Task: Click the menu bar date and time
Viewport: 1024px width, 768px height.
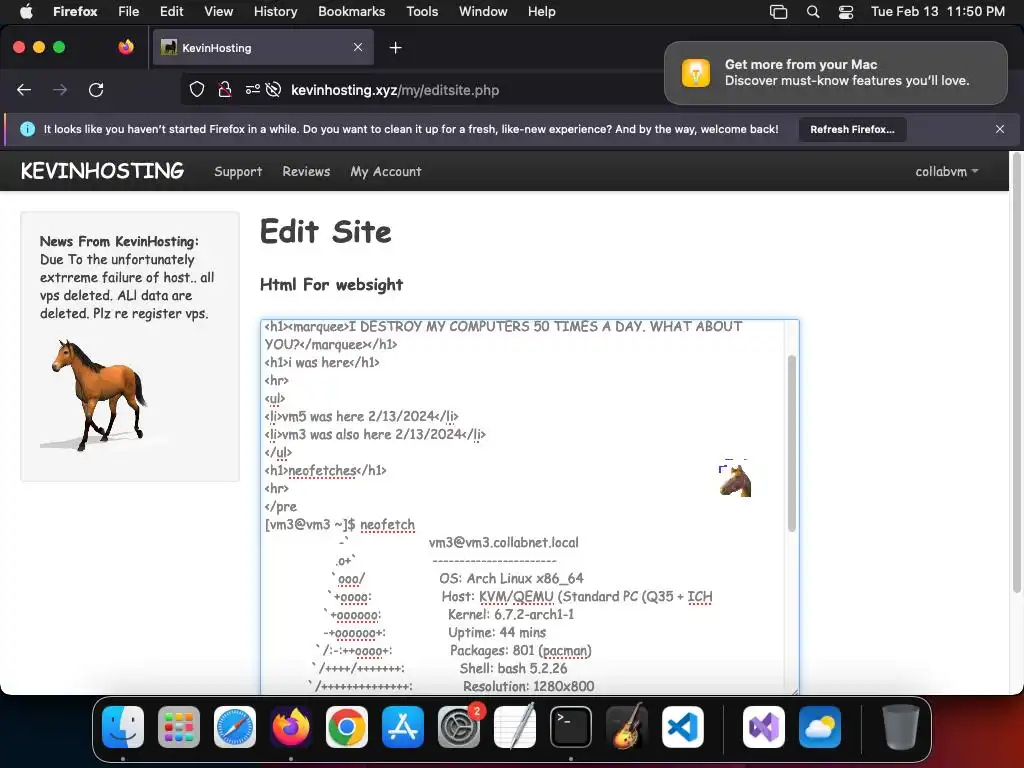Action: (x=938, y=12)
